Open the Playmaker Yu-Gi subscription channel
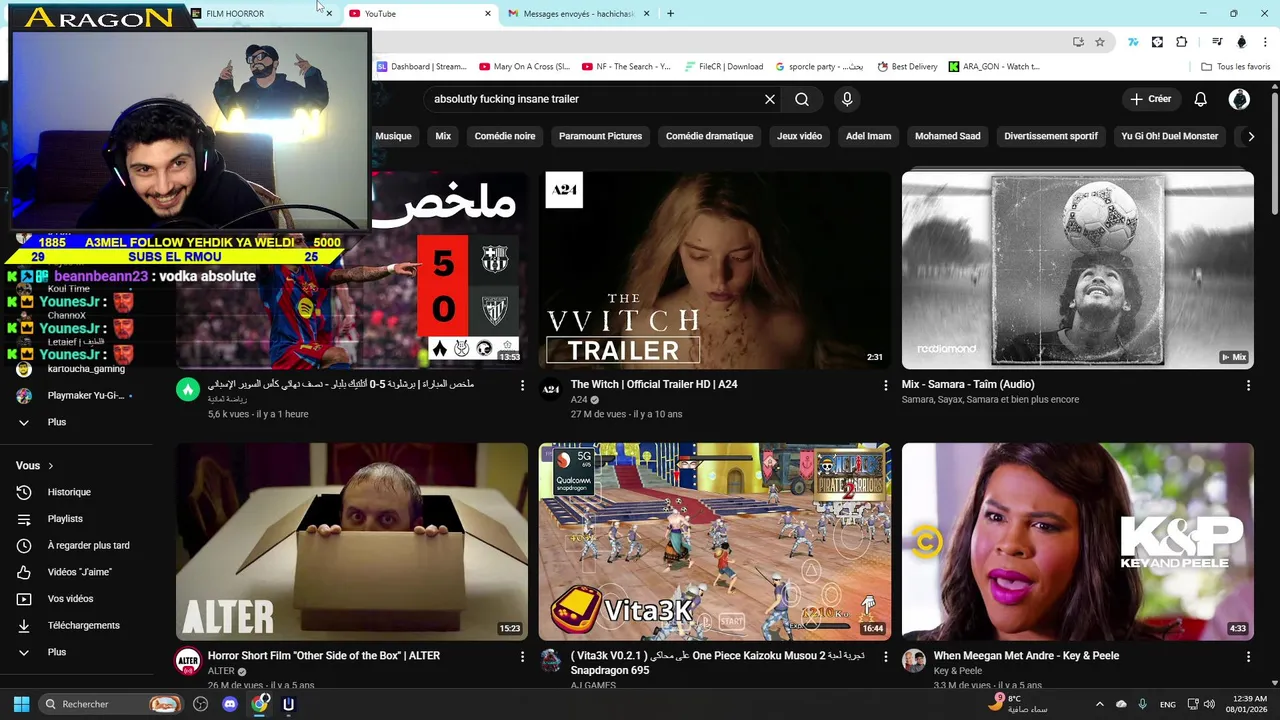 pos(79,396)
